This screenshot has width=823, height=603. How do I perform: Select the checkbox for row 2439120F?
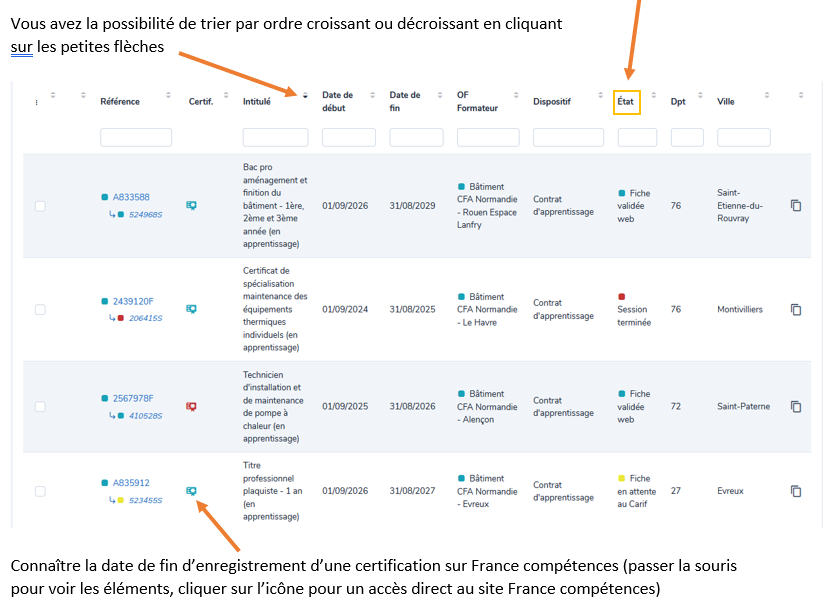point(40,310)
